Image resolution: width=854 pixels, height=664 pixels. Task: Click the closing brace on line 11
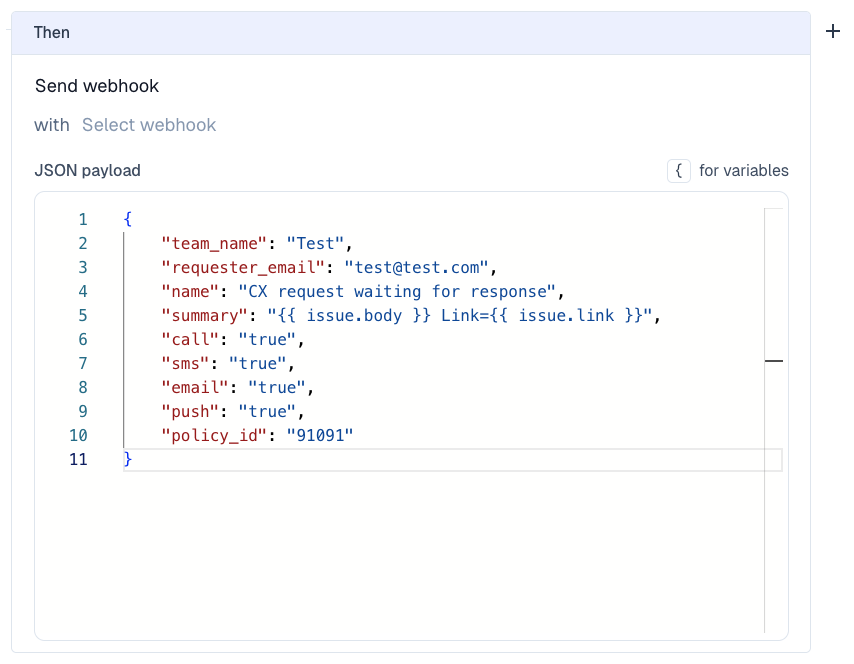coord(128,459)
